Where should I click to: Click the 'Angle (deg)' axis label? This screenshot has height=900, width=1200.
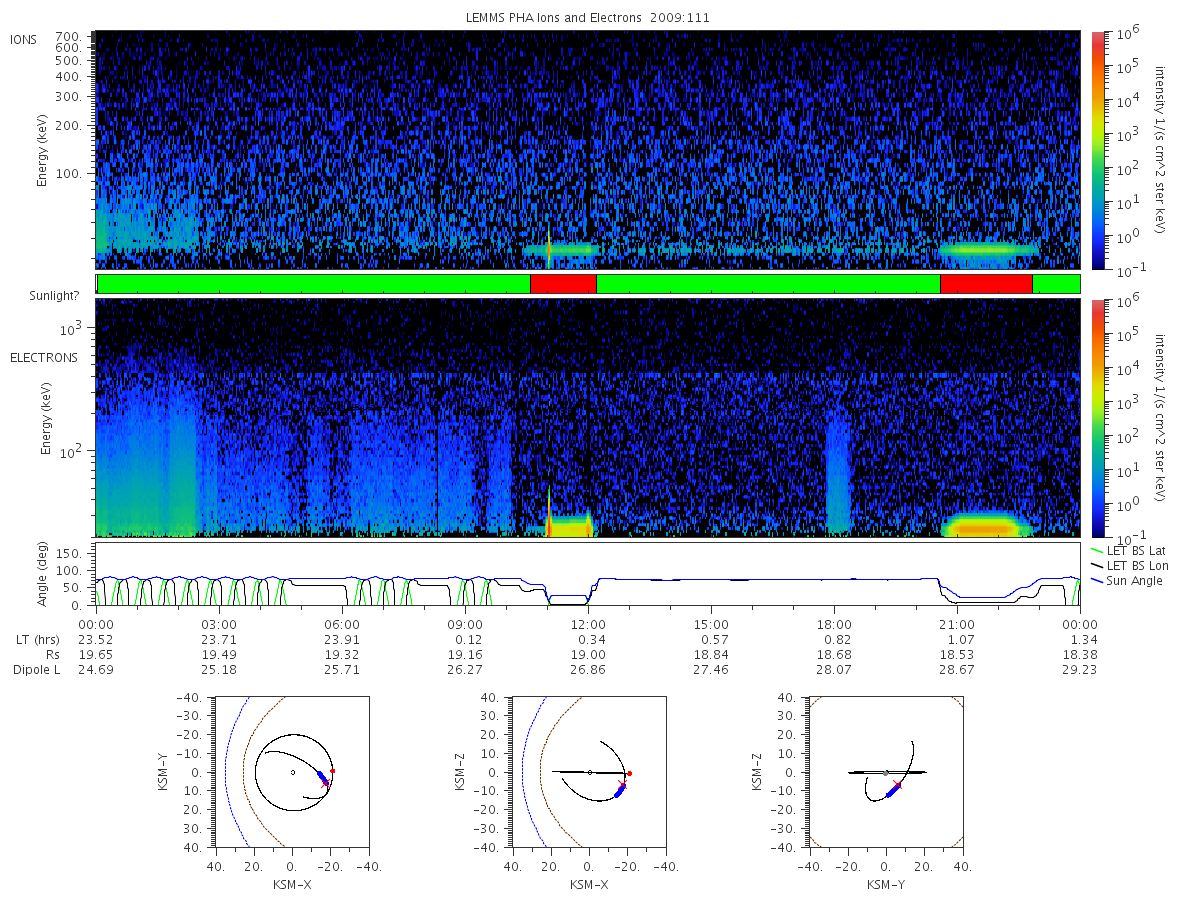45,574
